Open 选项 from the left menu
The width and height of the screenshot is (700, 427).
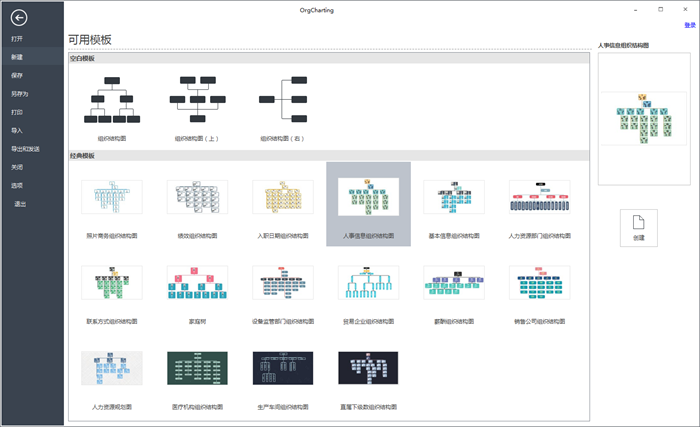[x=17, y=185]
